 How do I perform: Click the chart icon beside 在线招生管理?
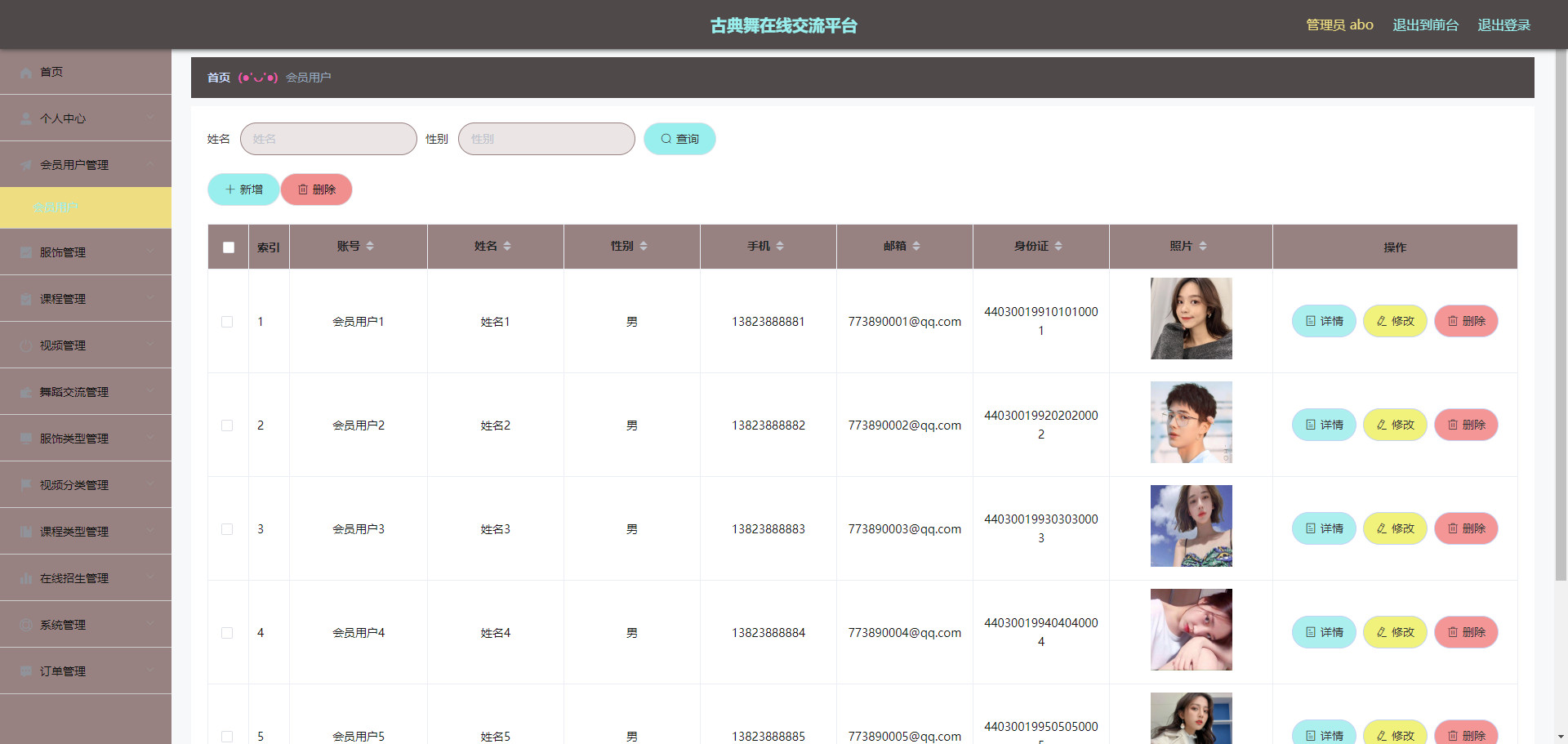pos(26,579)
